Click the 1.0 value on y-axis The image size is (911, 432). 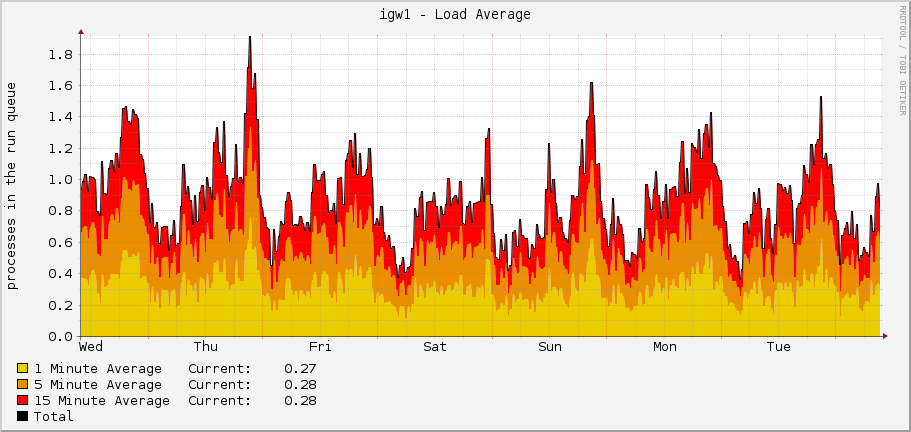[60, 180]
